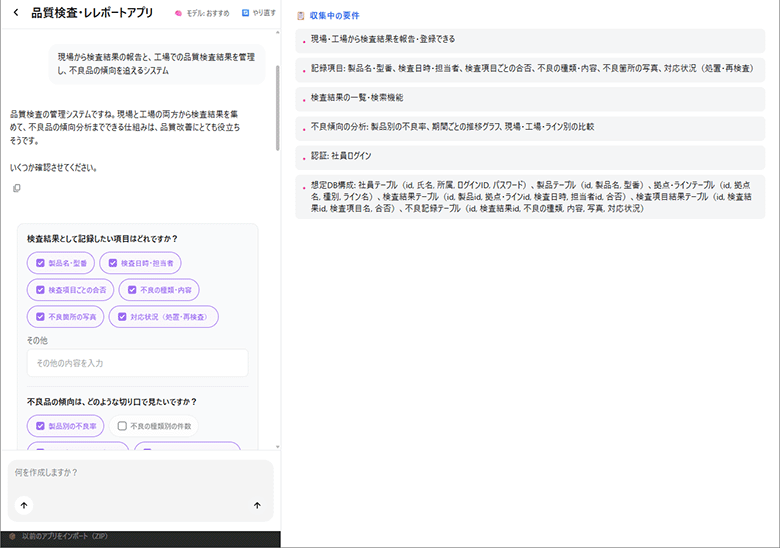The width and height of the screenshot is (780, 548).
Task: Copy the assistant message with copy icon
Action: pyautogui.click(x=16, y=188)
